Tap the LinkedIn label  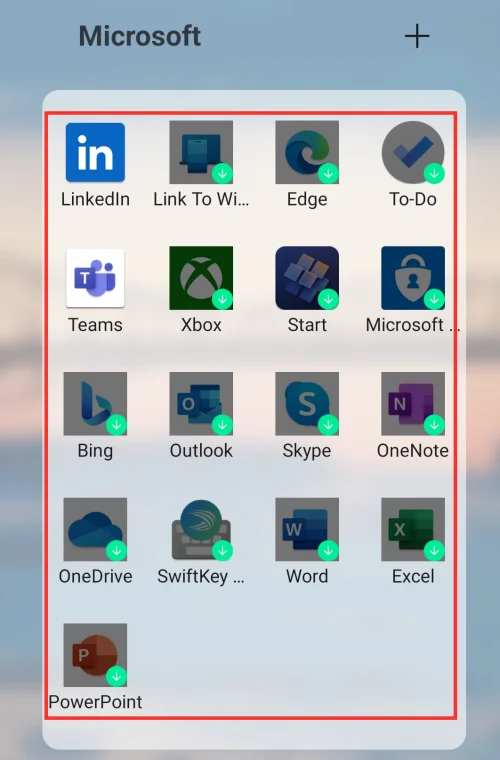95,199
